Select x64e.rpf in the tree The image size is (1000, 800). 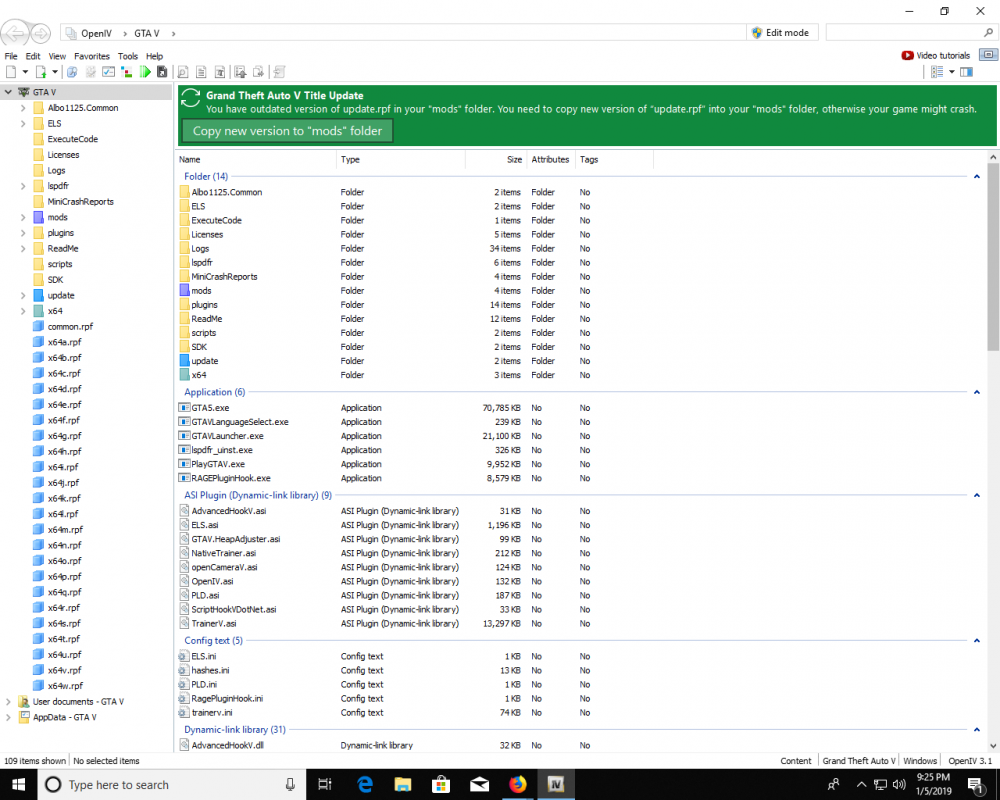coord(64,405)
